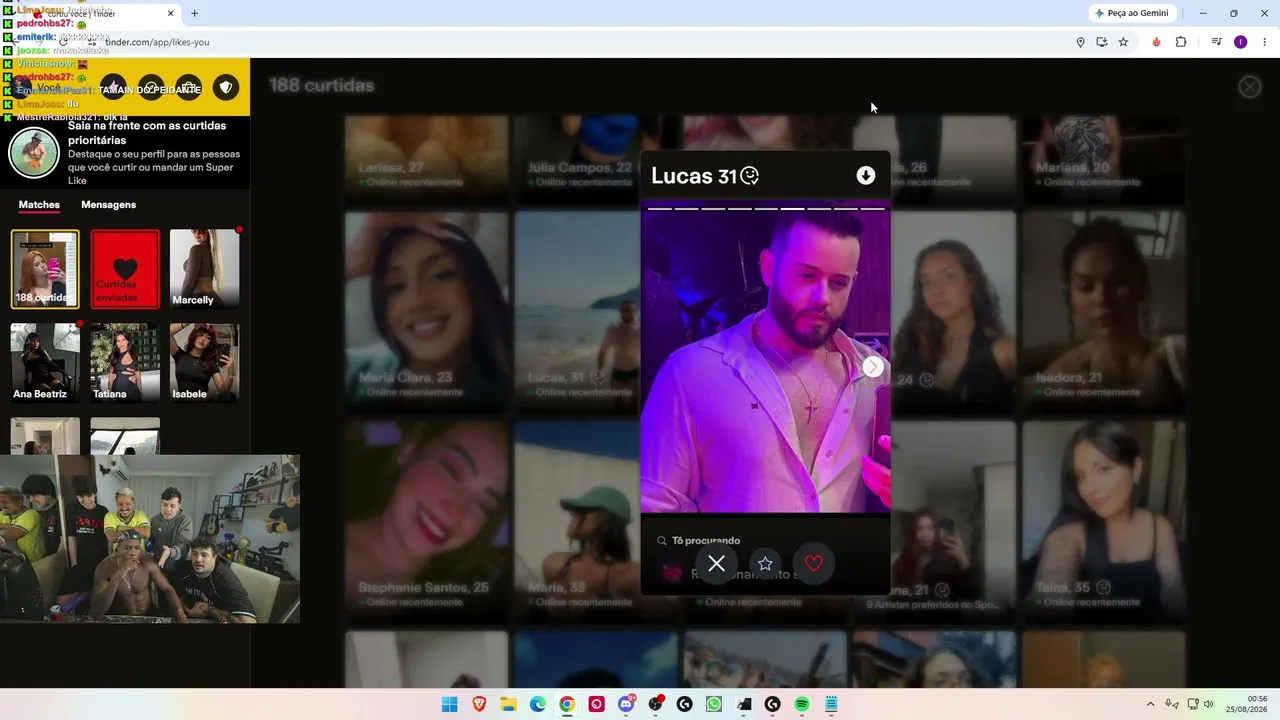The image size is (1280, 720).
Task: Open WhatsApp from the taskbar
Action: pos(713,704)
